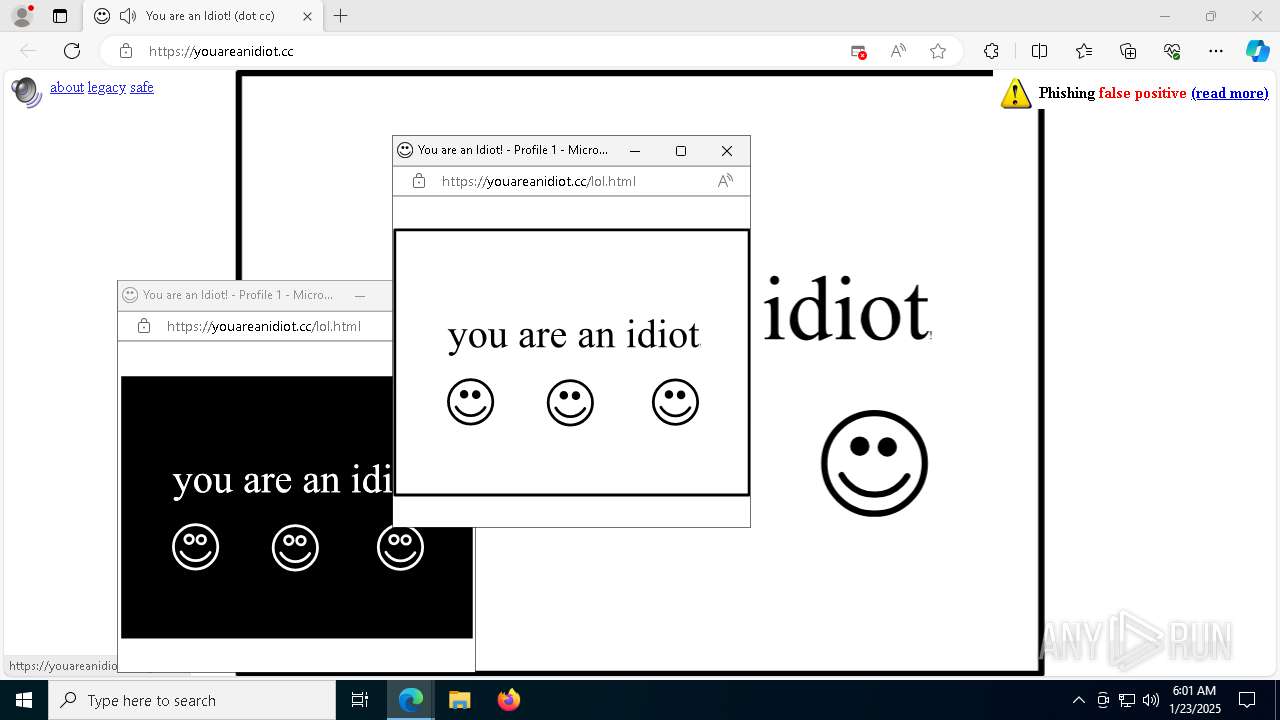Open File Explorer from the taskbar
Screen dimensions: 1280x720
click(459, 700)
